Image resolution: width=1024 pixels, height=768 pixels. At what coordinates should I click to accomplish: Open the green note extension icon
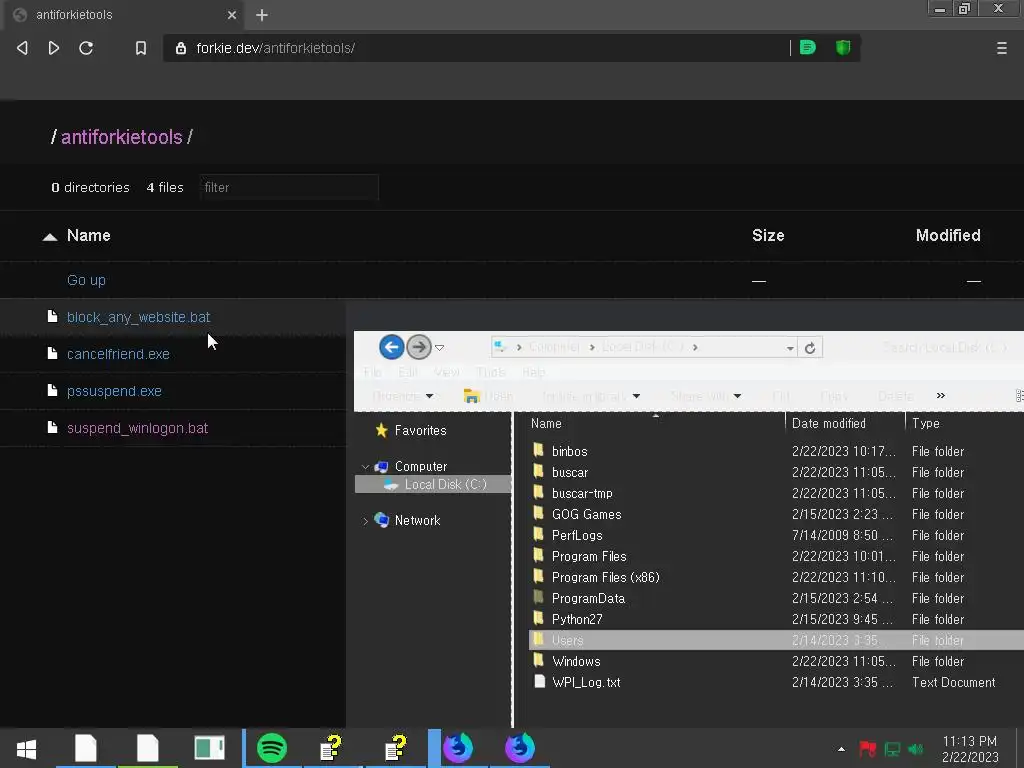[x=808, y=48]
